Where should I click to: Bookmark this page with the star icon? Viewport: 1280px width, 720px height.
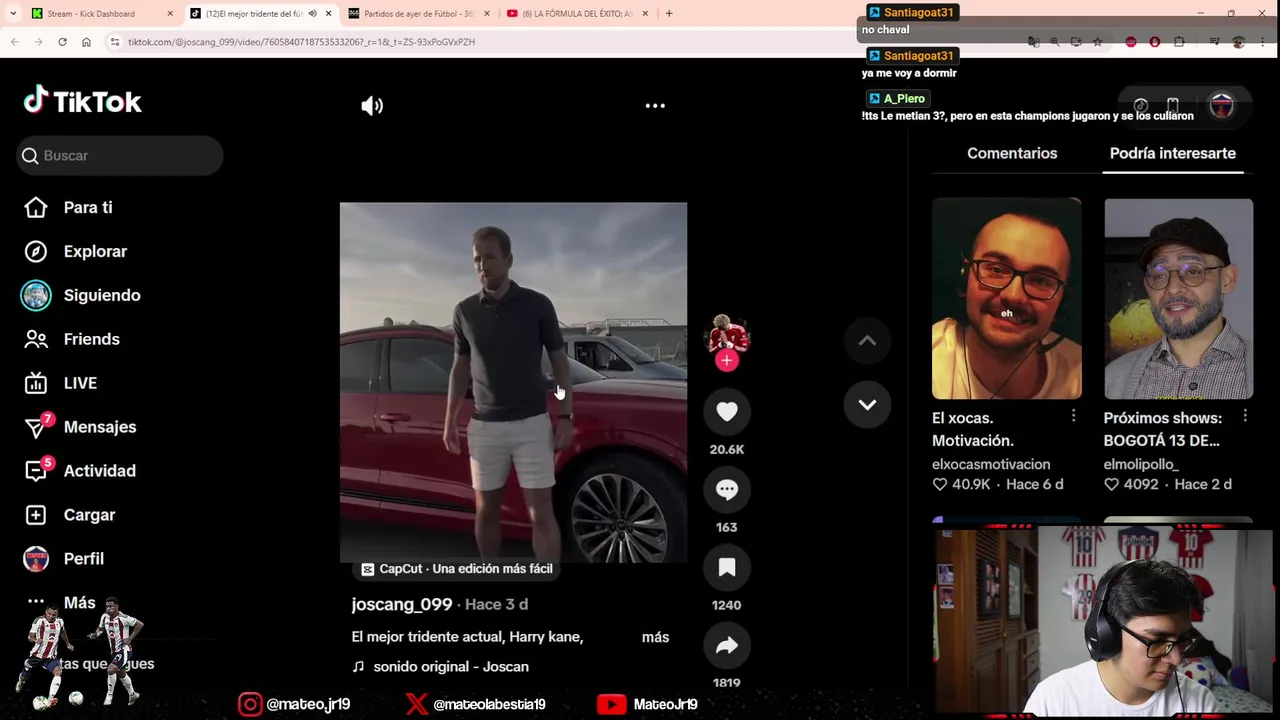[x=1097, y=42]
